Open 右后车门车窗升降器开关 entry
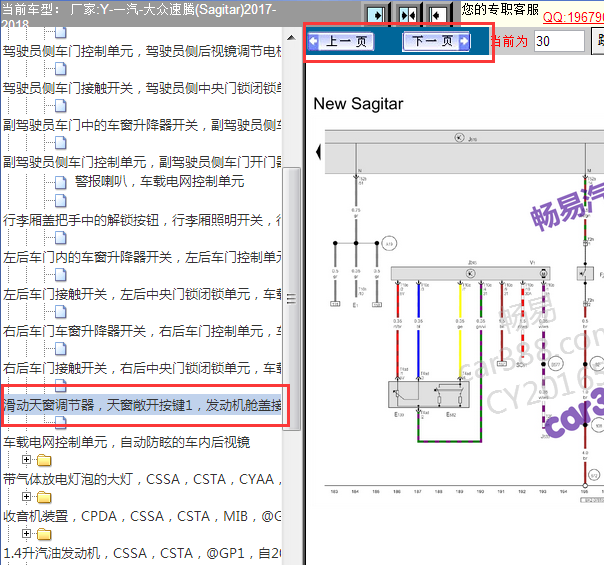 [x=142, y=331]
